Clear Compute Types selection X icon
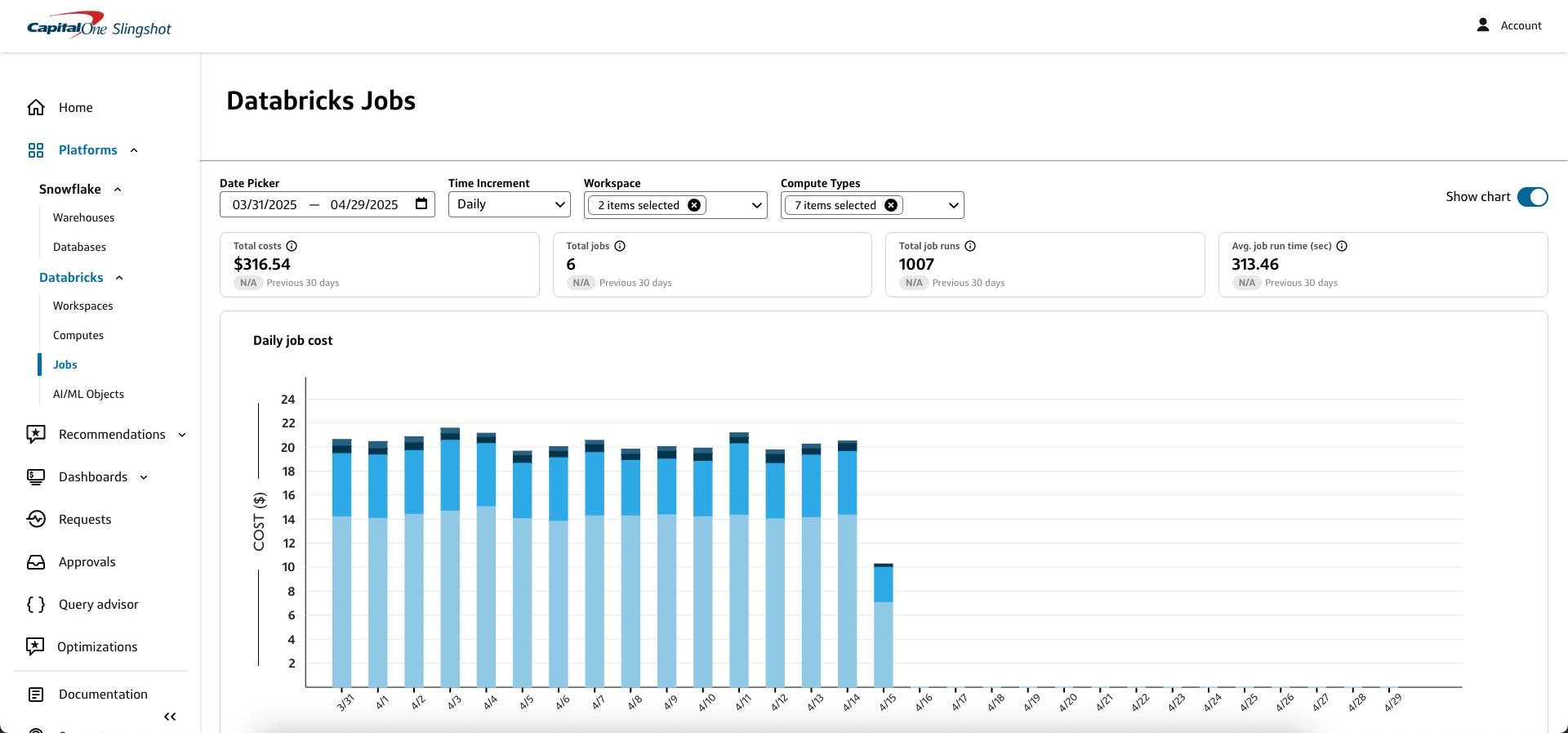The width and height of the screenshot is (1568, 733). click(891, 205)
